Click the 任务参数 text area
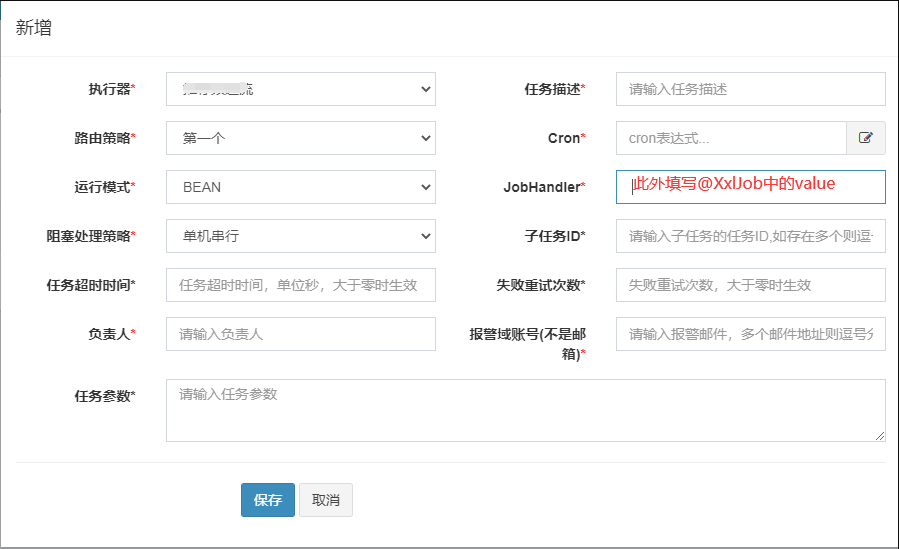 (x=526, y=410)
